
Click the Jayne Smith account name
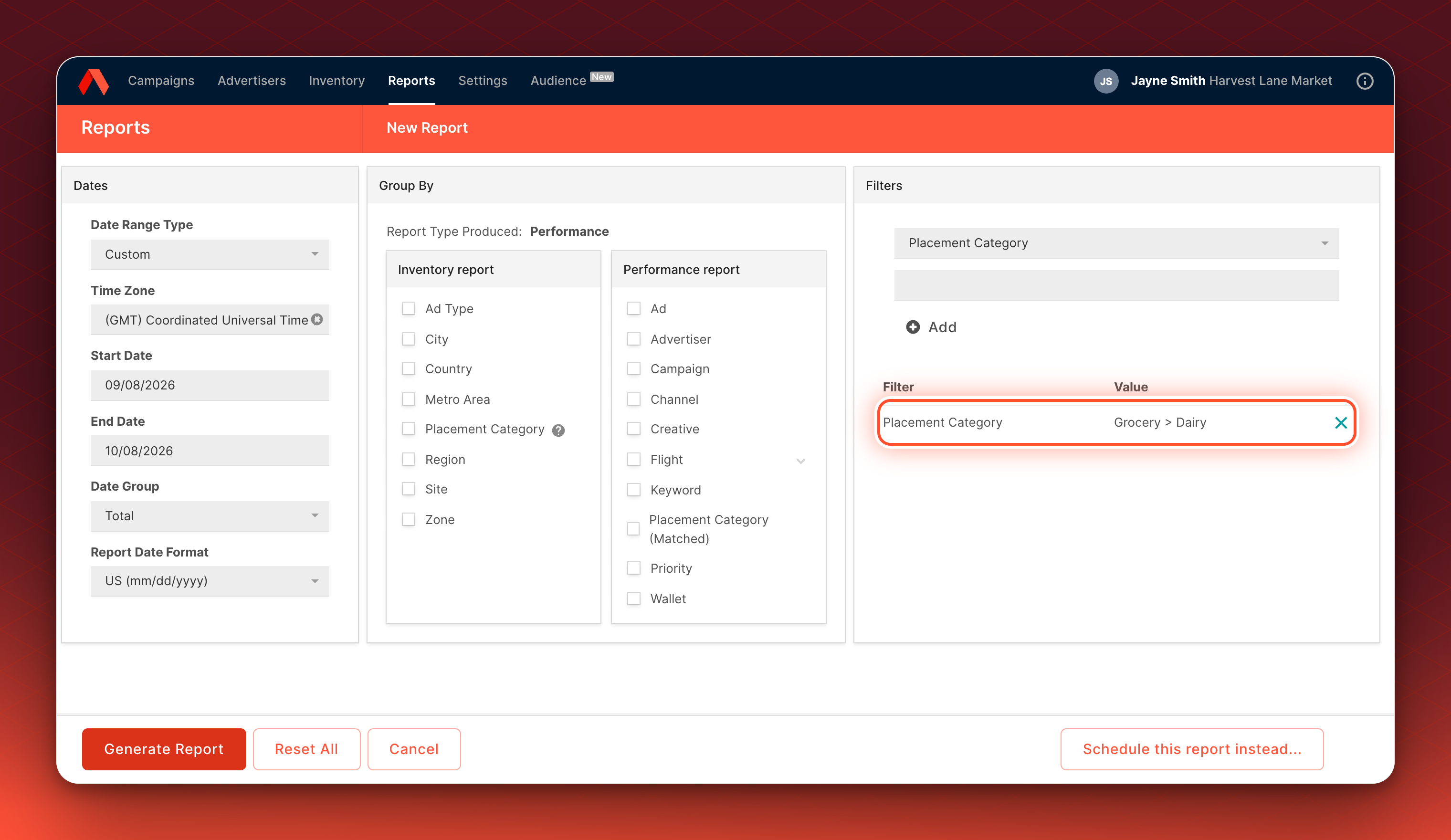pyautogui.click(x=1167, y=81)
